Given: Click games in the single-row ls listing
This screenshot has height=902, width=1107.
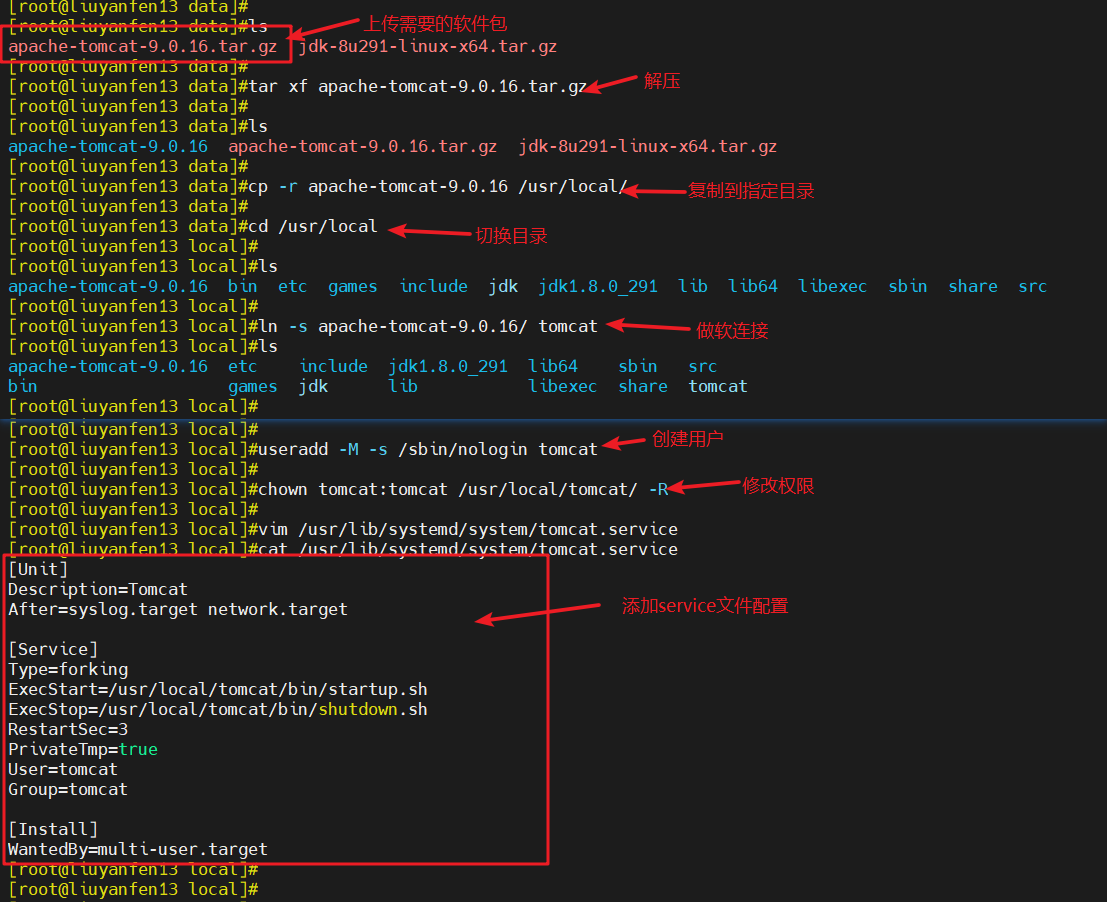Looking at the screenshot, I should point(353,287).
